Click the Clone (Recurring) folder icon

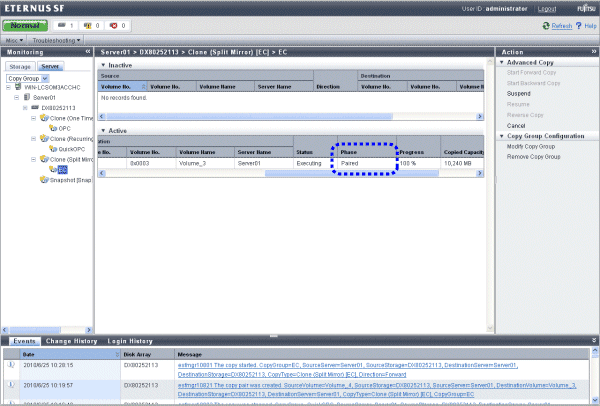coord(44,138)
